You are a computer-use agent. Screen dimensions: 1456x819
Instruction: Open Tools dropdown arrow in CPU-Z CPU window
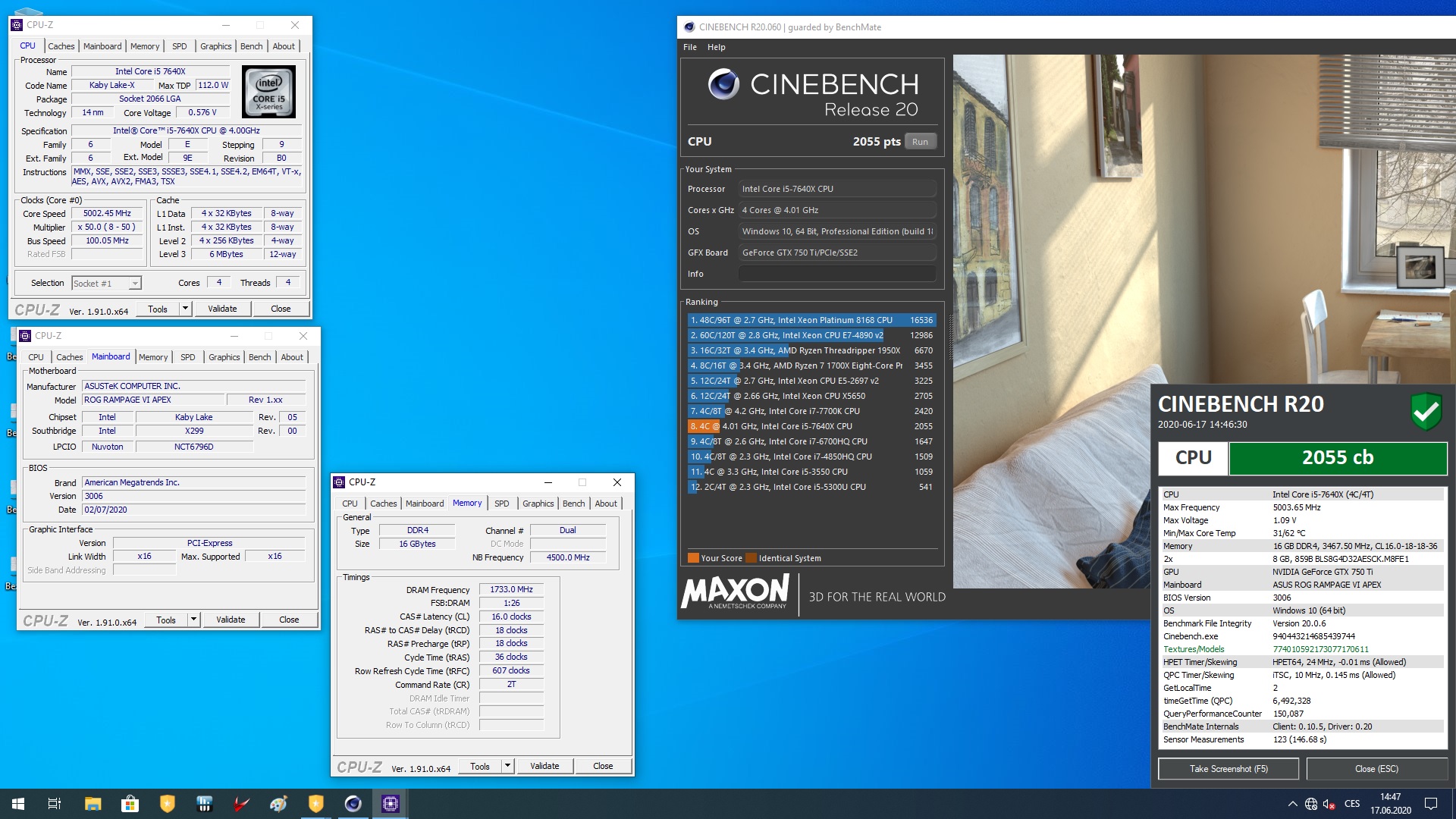coord(185,309)
